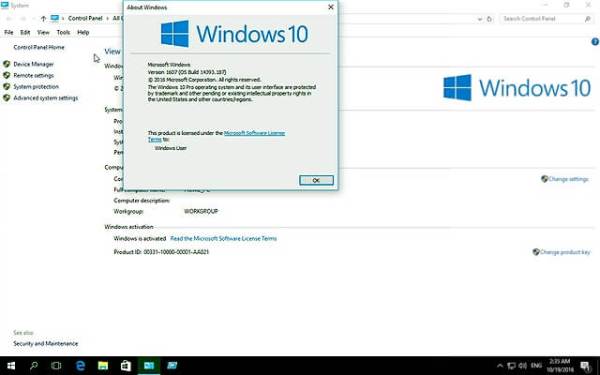600x375 pixels.
Task: Launch Microsoft Edge from taskbar
Action: coord(80,366)
